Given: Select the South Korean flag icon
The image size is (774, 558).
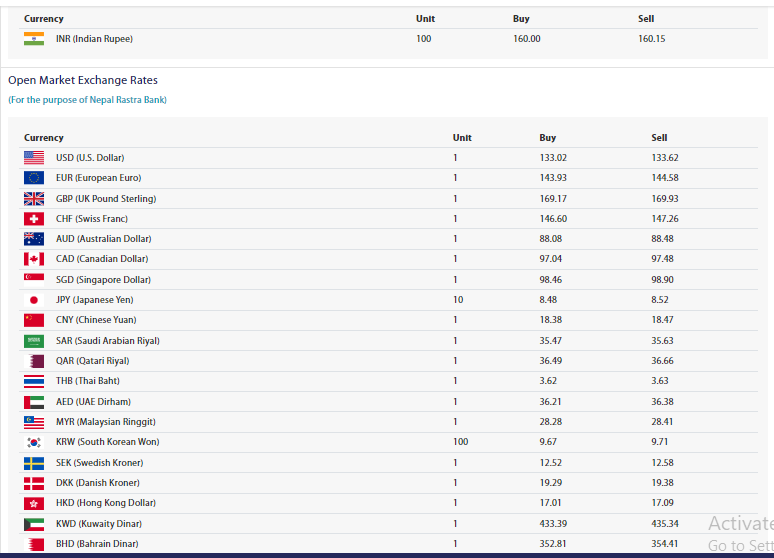Looking at the screenshot, I should pyautogui.click(x=34, y=442).
